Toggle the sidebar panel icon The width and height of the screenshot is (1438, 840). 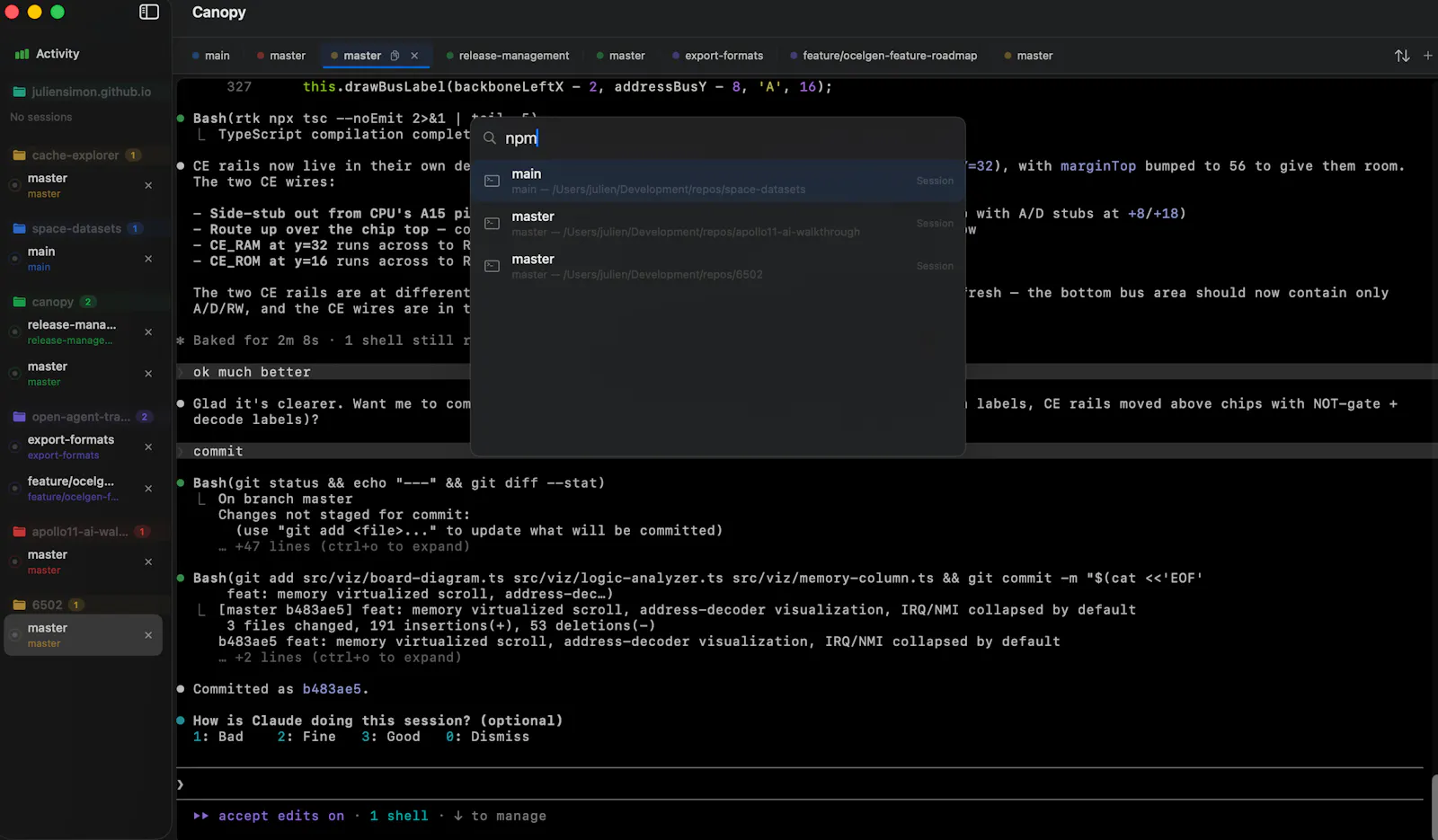149,12
